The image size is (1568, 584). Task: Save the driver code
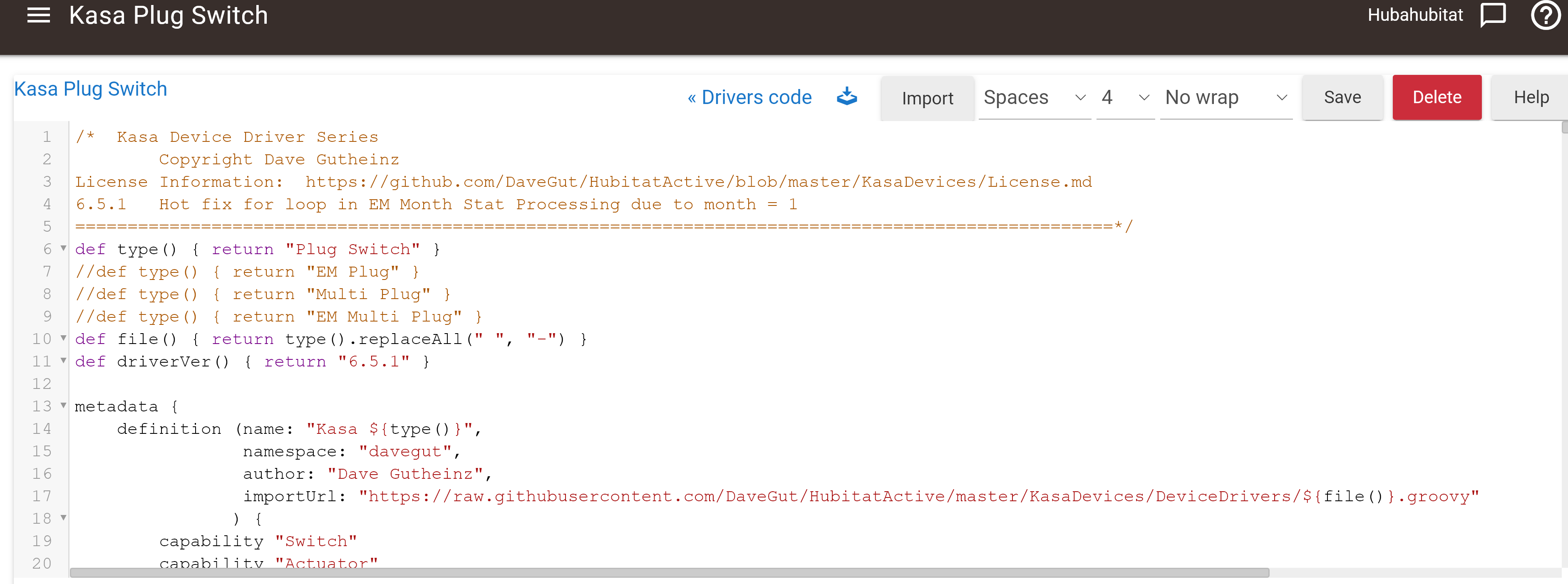[1342, 97]
